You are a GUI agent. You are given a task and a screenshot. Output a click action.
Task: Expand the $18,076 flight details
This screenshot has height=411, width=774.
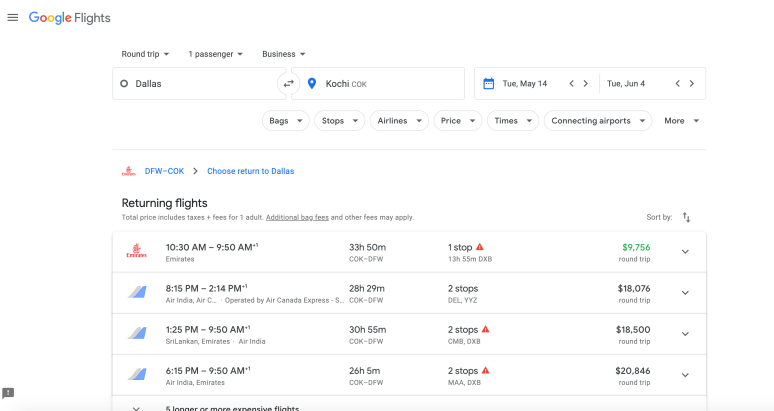click(x=685, y=293)
